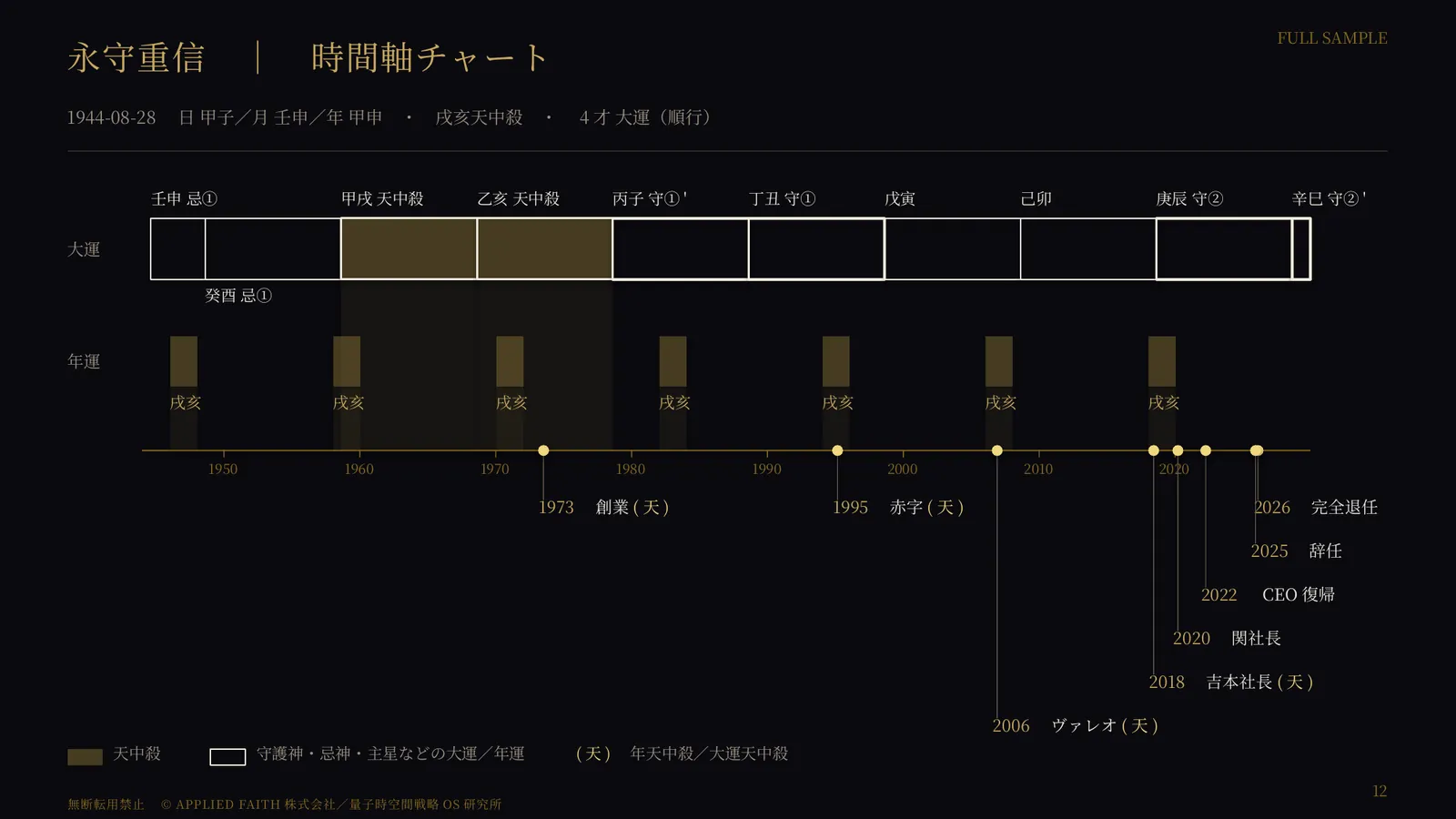Viewport: 1456px width, 819px height.
Task: Select the 丁丑 守① period box
Action: coord(816,248)
